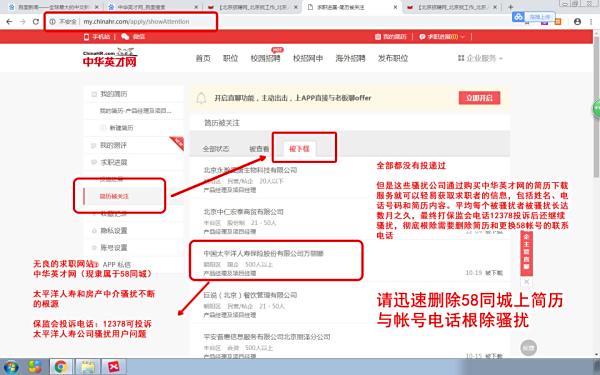This screenshot has height=375, width=600.
Task: Open a new browser tab with plus
Action: 510,7
